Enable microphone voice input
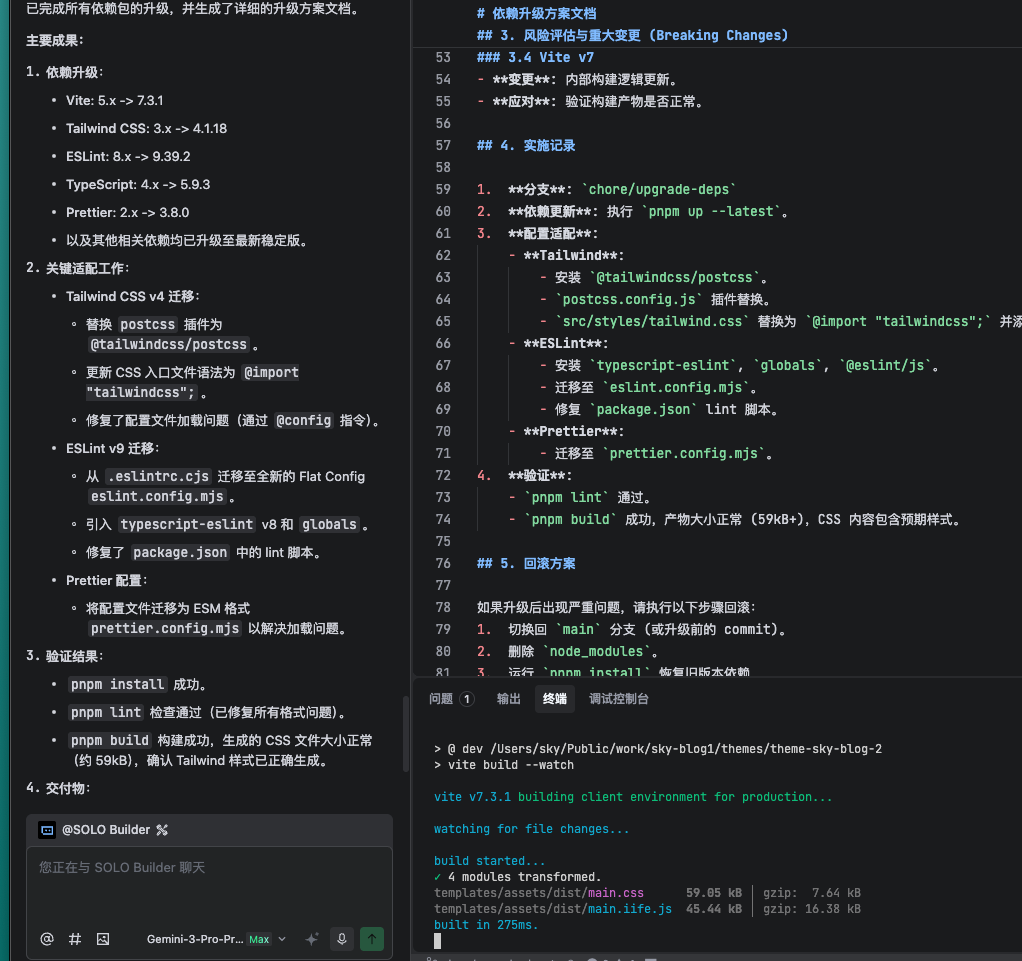 (342, 939)
